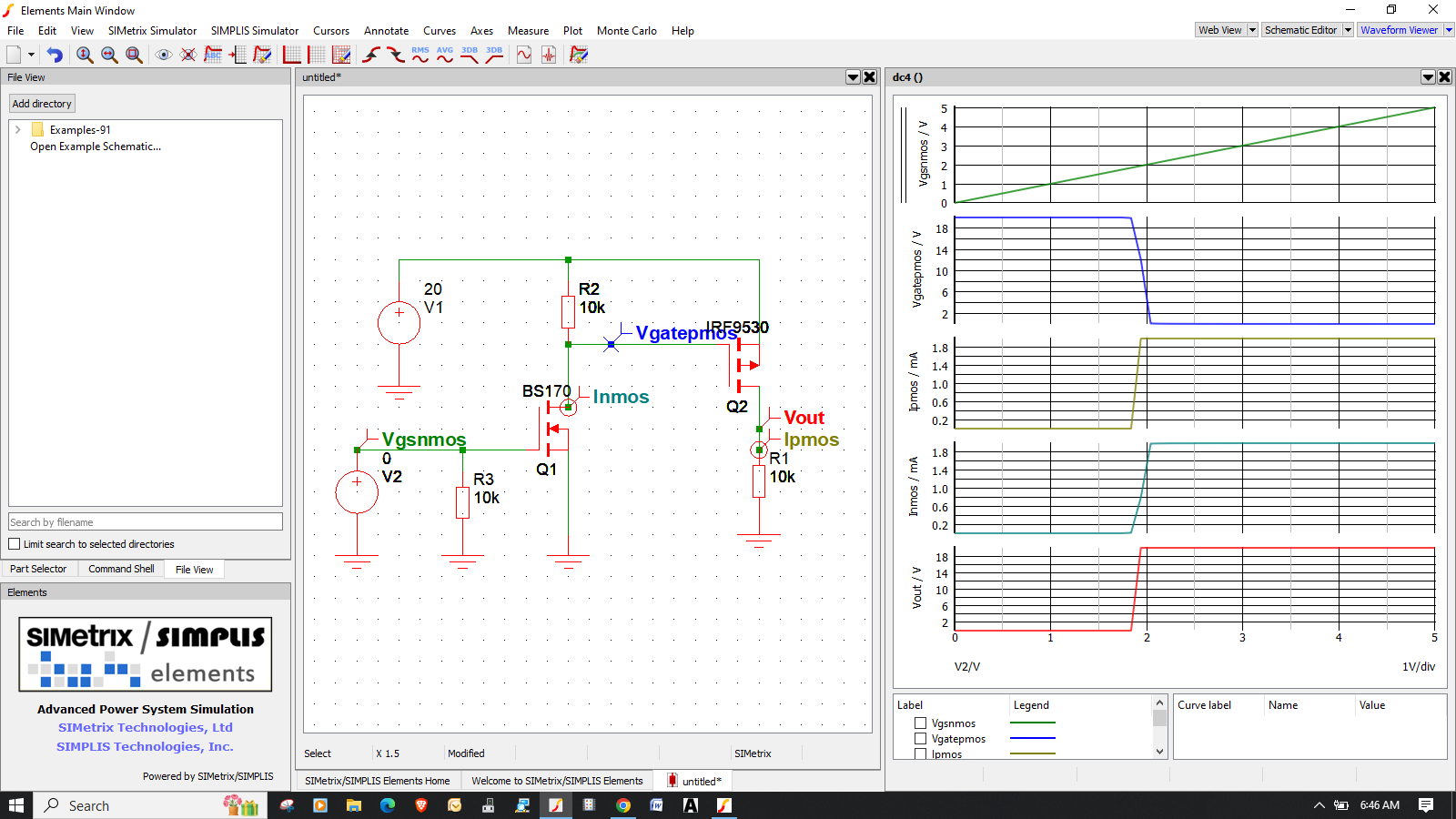
Task: Toggle the Ipmos curve checkbox
Action: point(920,753)
